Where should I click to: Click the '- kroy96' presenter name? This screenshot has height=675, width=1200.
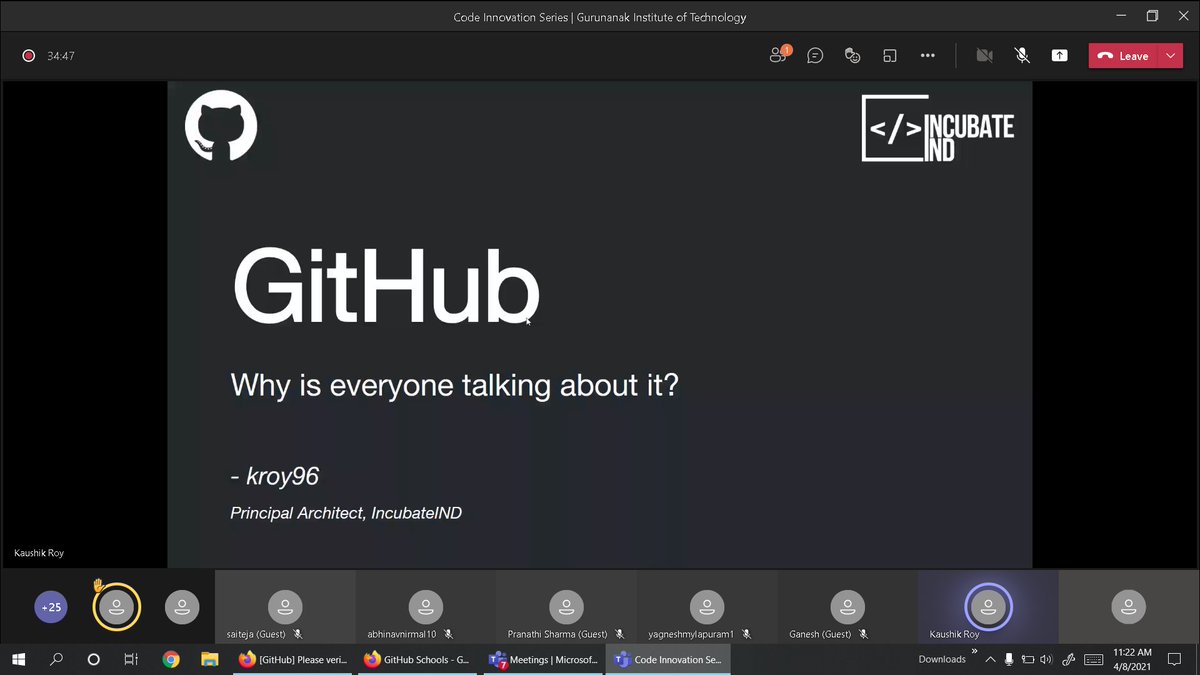[x=274, y=477]
